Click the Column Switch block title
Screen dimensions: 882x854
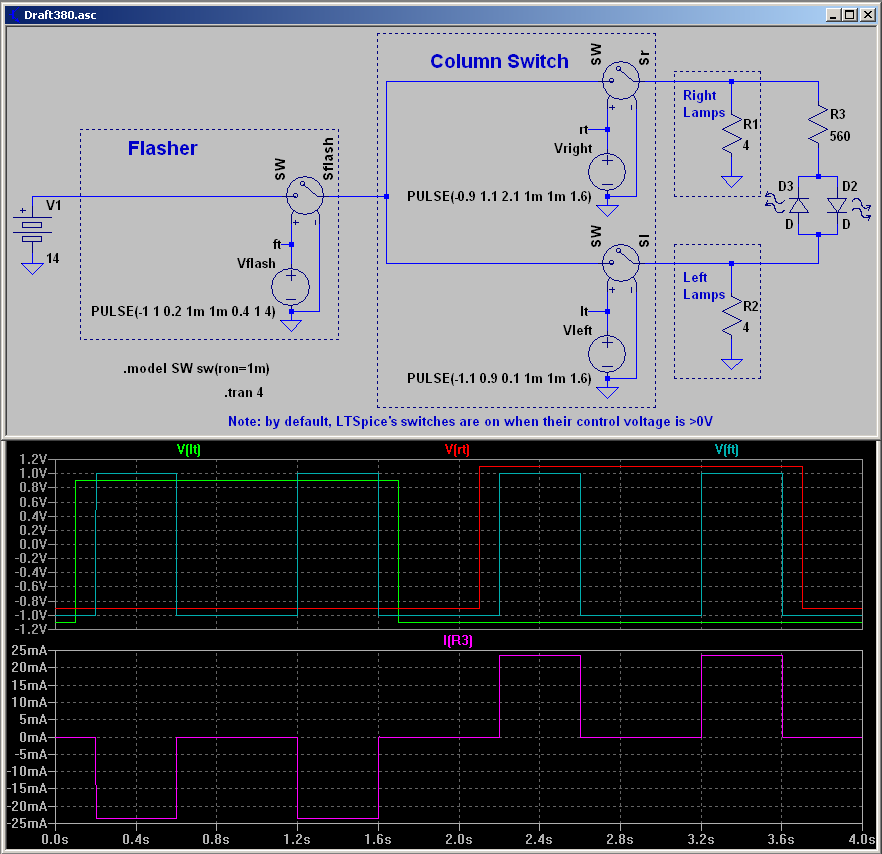click(499, 61)
